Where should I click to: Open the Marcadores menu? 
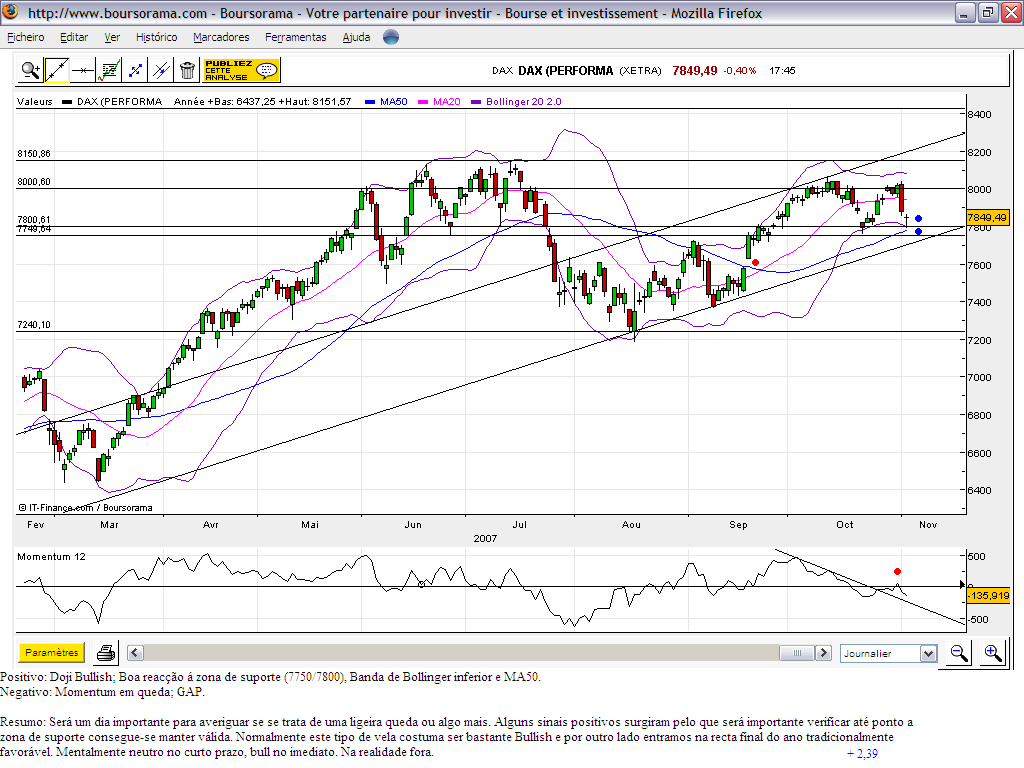(221, 37)
